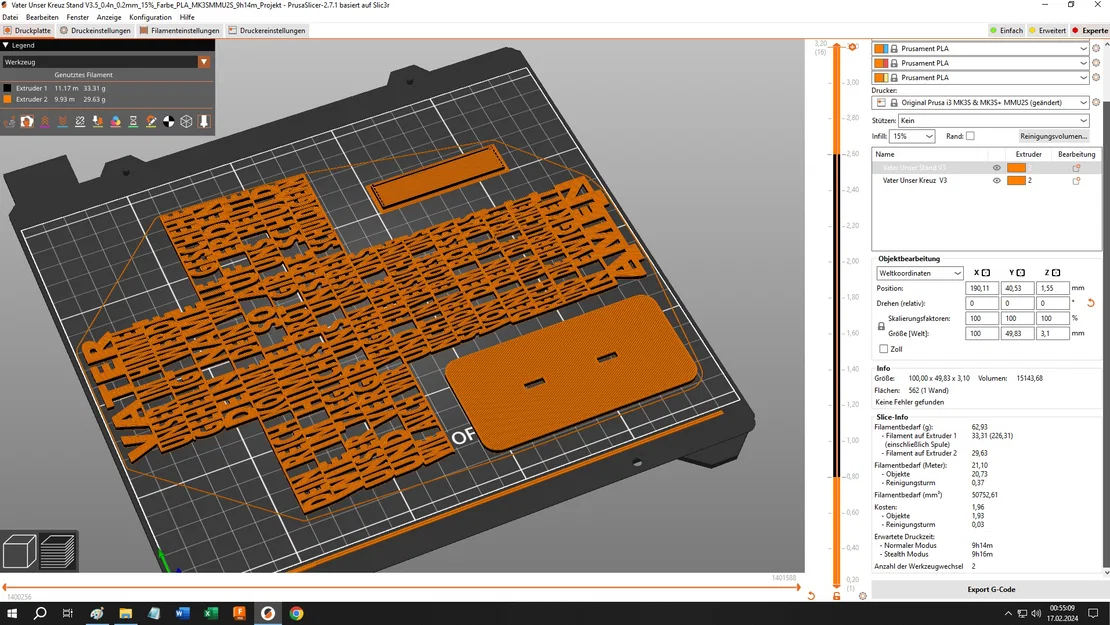
Task: Switch to Filamenteinstellungen tab
Action: [x=179, y=30]
